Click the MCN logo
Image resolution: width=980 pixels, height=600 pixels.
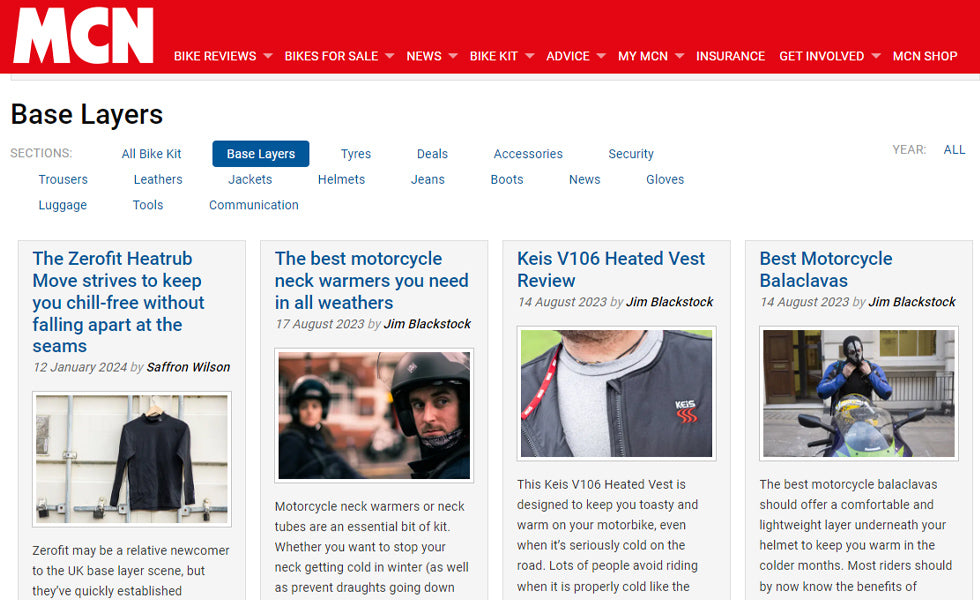[x=84, y=37]
